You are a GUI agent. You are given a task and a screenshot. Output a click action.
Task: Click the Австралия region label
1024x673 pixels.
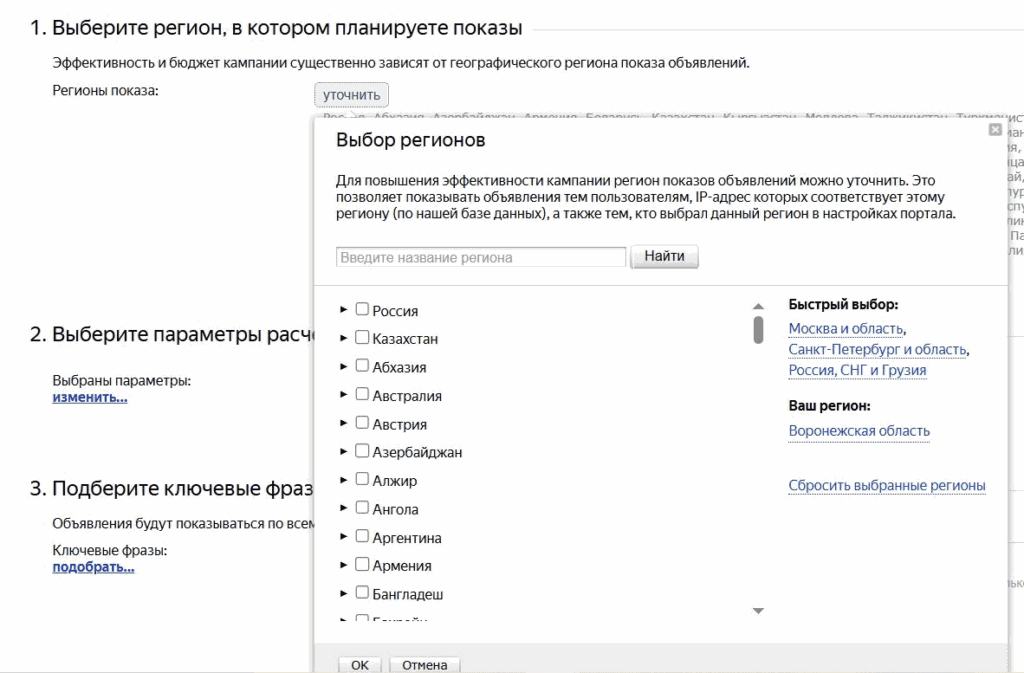pos(407,396)
